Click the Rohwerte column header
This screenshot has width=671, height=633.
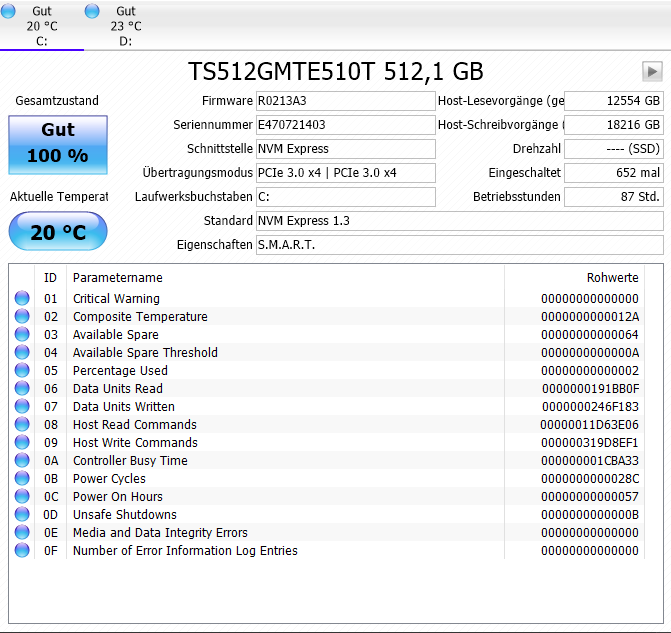[574, 278]
